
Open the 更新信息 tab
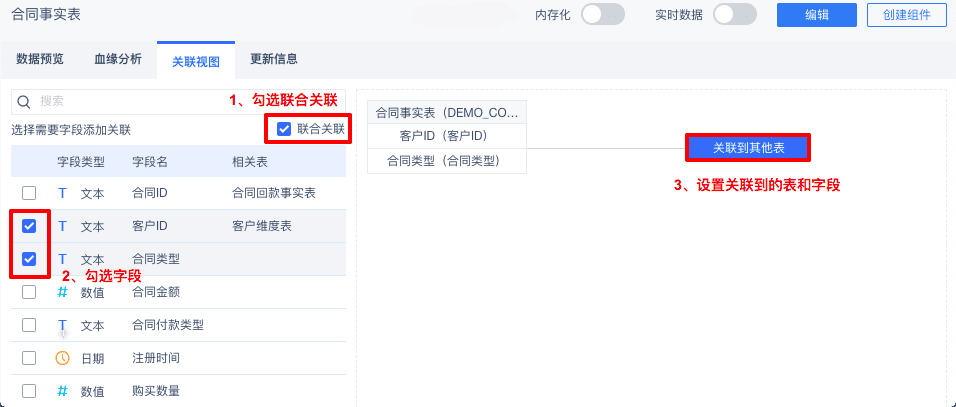273,59
